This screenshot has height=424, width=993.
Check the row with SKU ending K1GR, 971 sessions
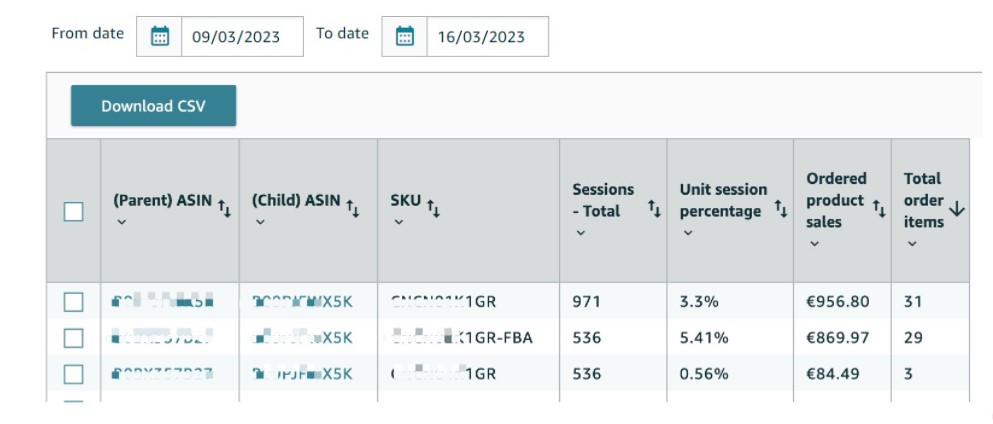pyautogui.click(x=73, y=302)
